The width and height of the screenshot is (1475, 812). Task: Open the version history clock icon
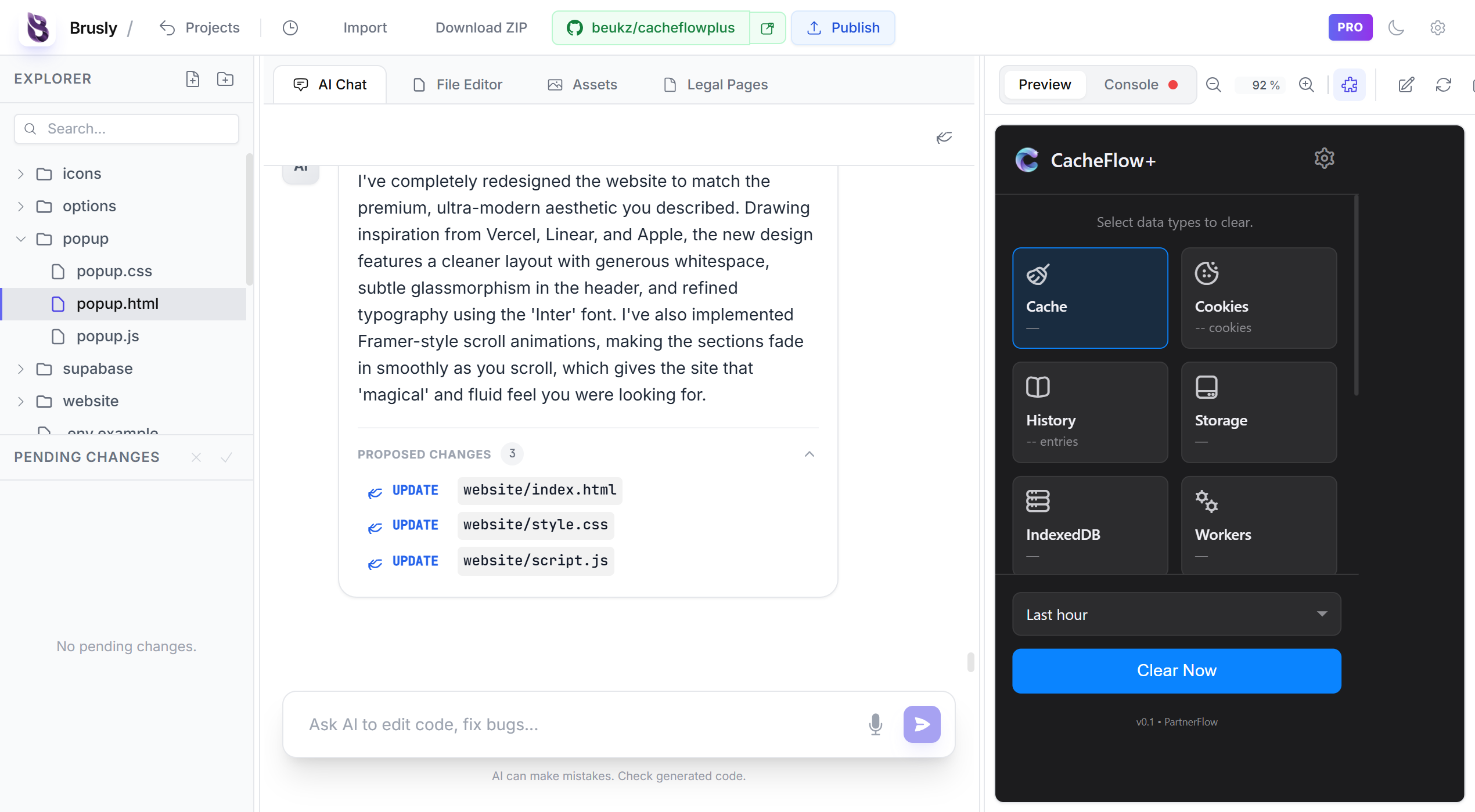[x=290, y=28]
